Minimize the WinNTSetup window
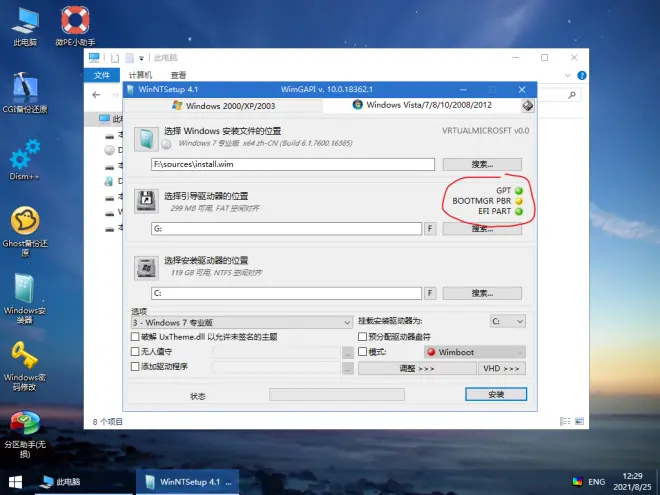Screen dimensions: 660x495 click(x=463, y=89)
